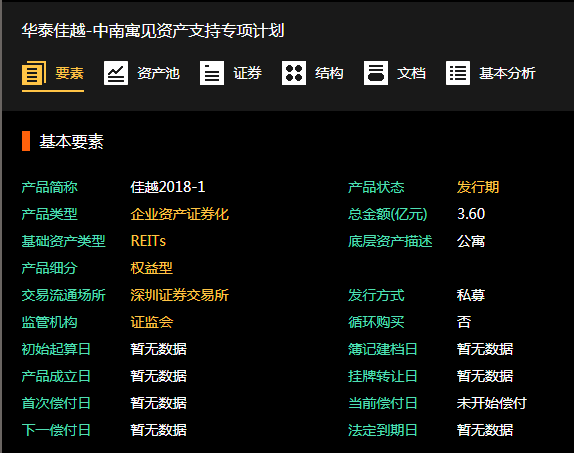
Task: Open the 深圳证券交易所 link
Action: point(180,295)
